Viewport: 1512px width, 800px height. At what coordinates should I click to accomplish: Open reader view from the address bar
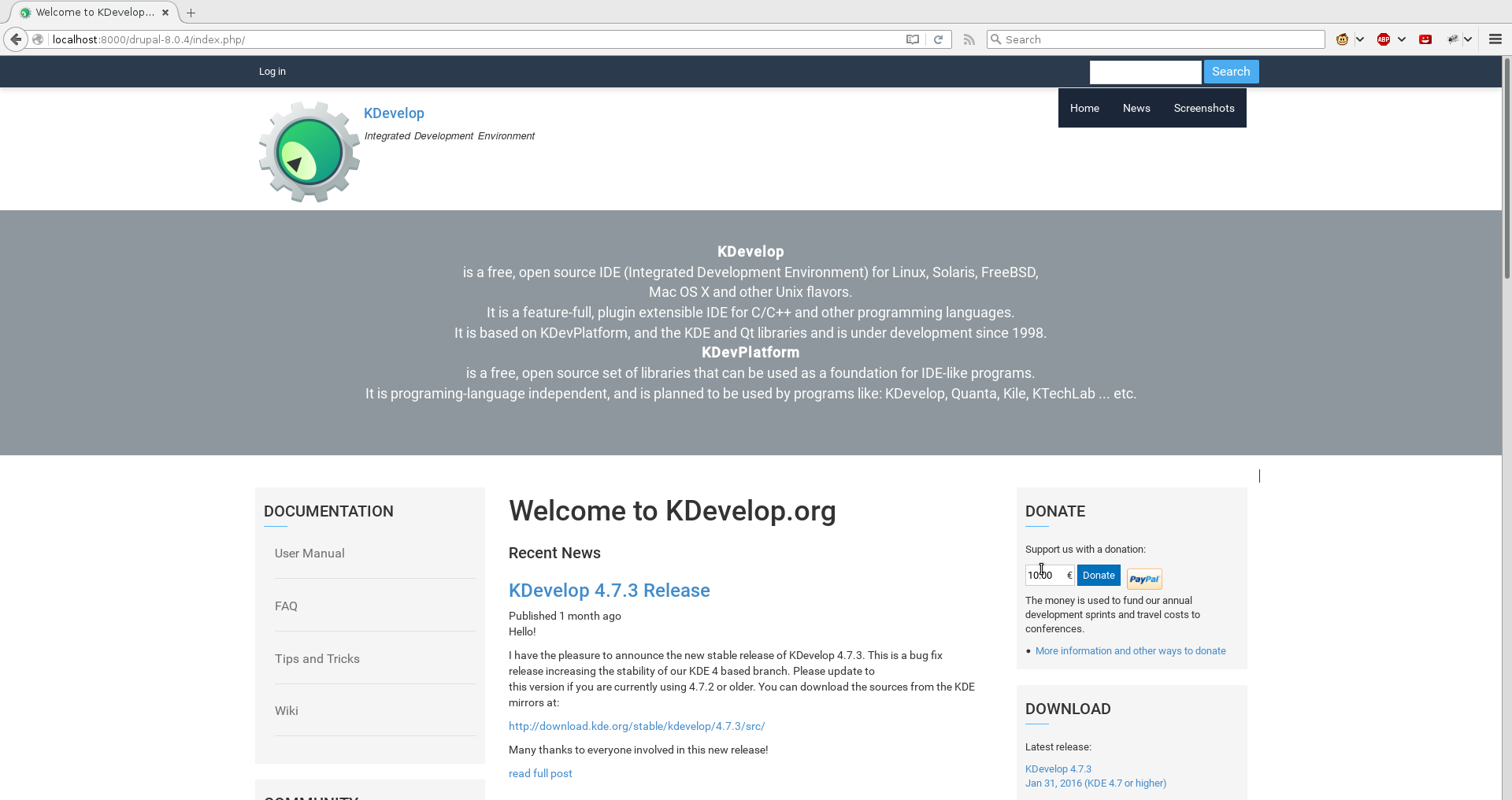coord(913,39)
